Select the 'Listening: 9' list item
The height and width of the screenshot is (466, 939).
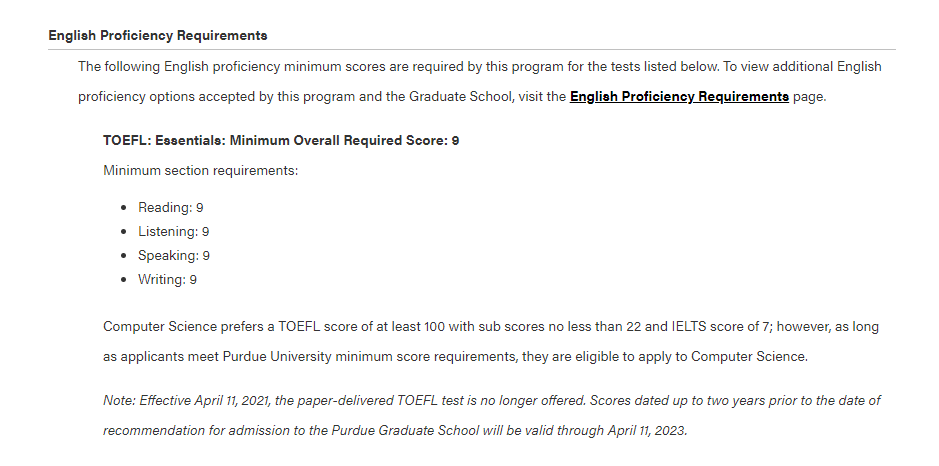pos(174,232)
